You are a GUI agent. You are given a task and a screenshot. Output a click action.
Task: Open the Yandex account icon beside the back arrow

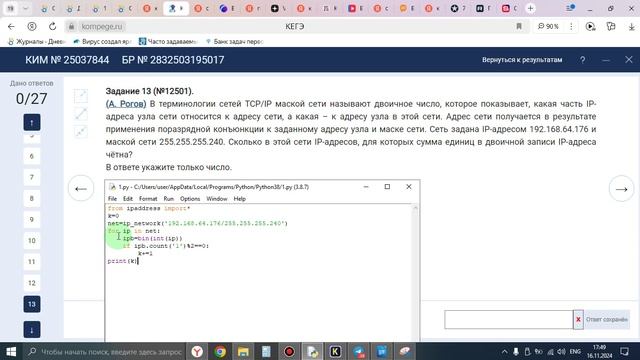[x=31, y=27]
